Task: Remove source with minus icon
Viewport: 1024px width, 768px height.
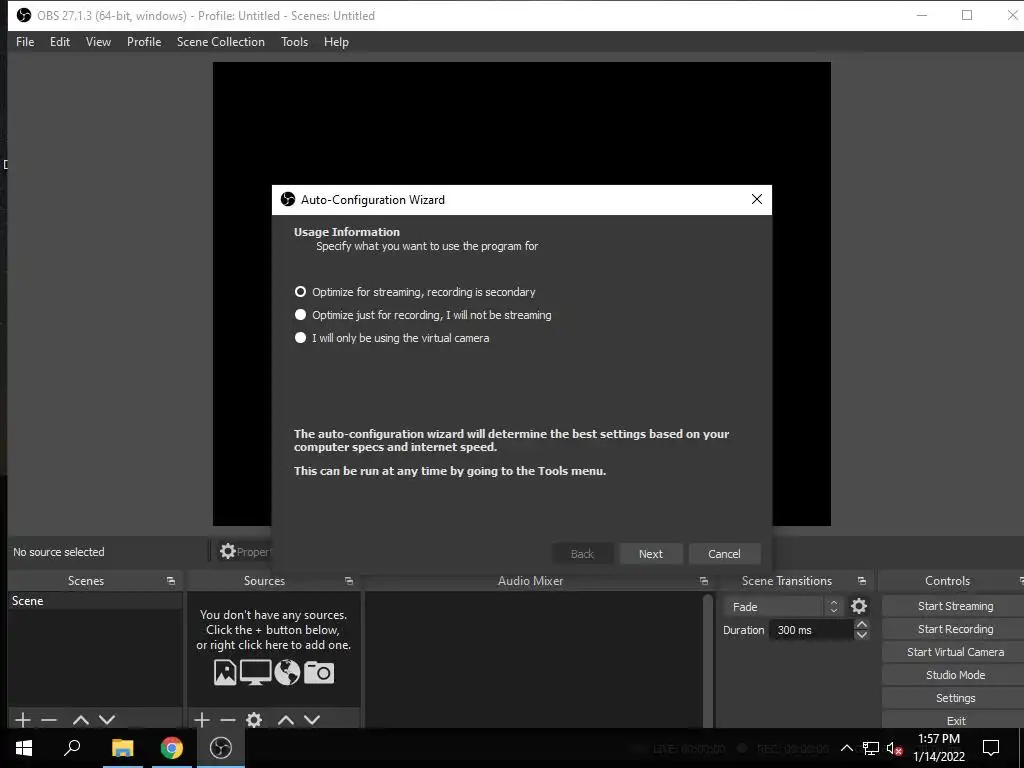Action: pos(228,720)
